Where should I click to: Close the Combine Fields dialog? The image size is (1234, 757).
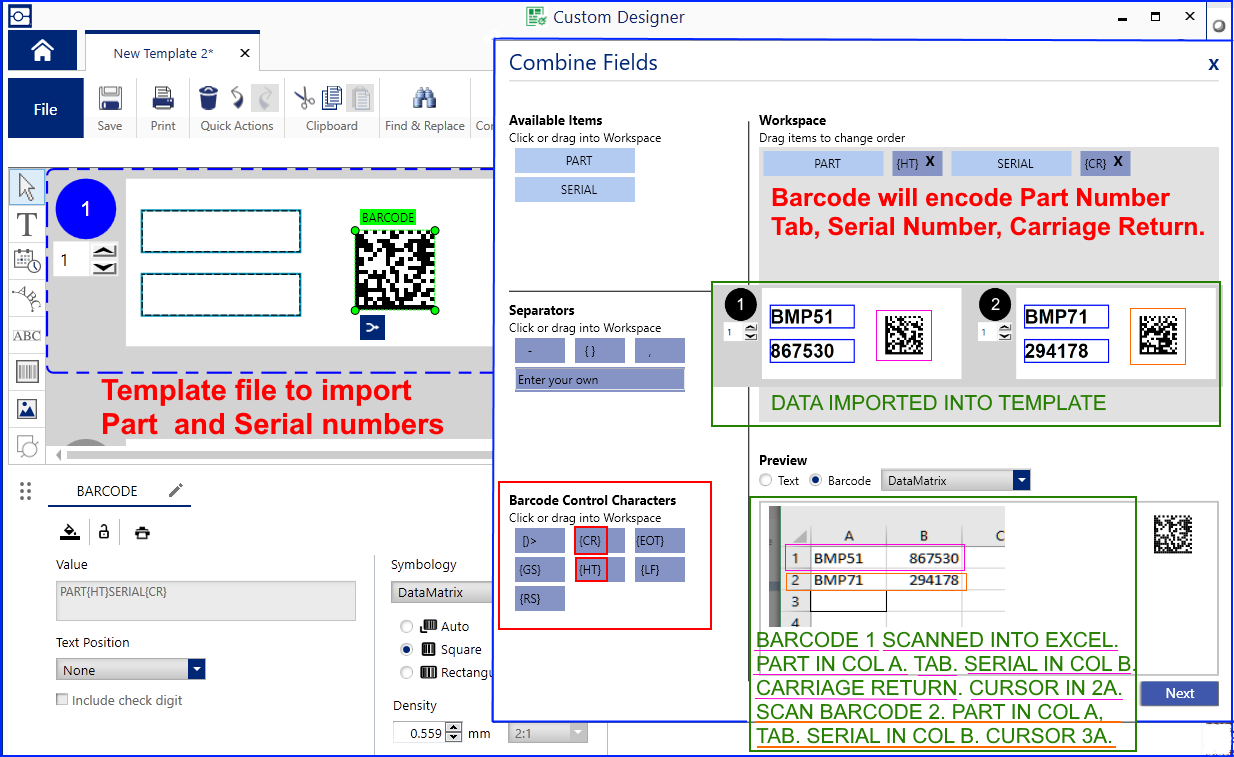click(1213, 64)
